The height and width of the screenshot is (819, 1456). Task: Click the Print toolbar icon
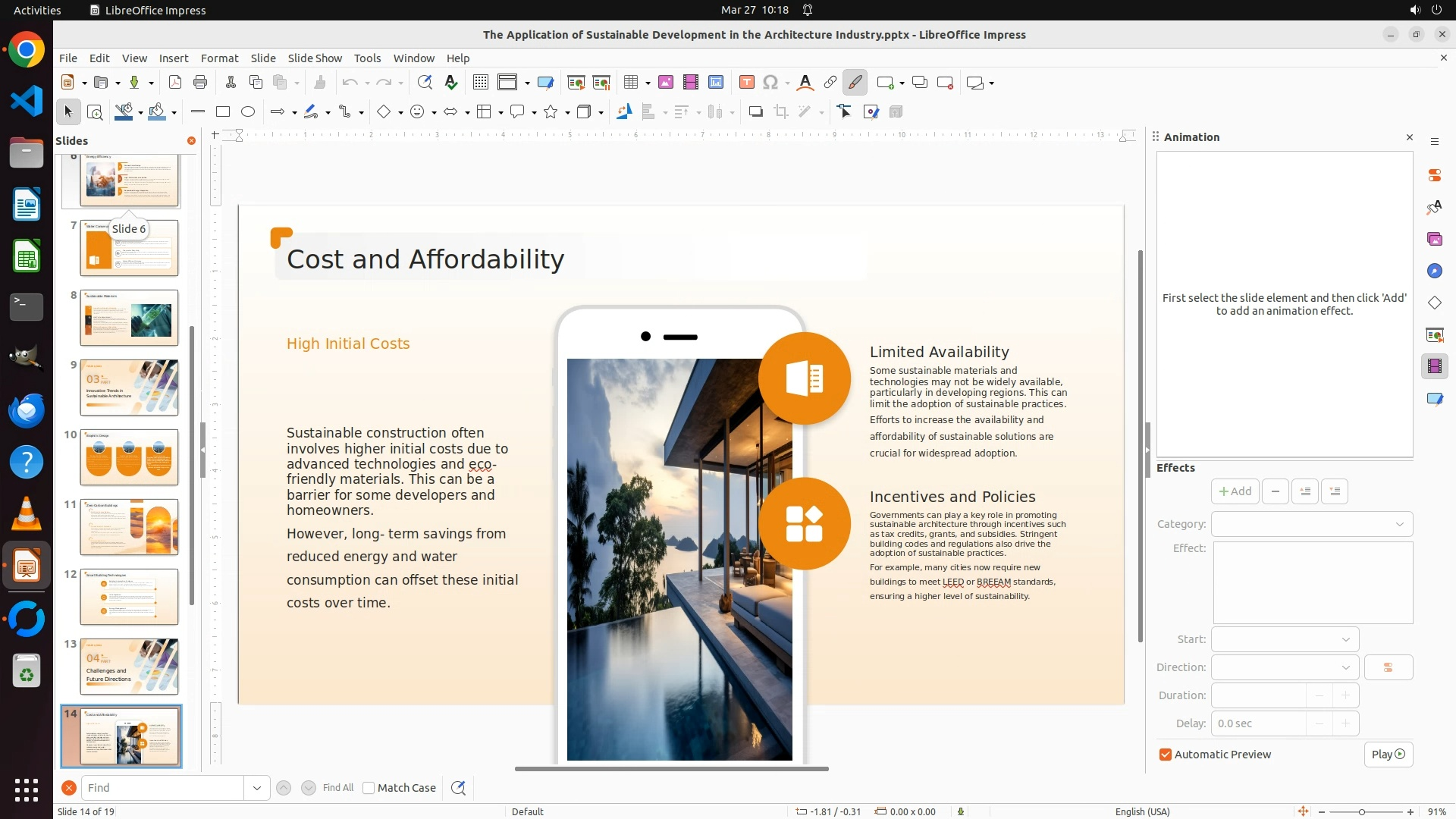pos(200,83)
